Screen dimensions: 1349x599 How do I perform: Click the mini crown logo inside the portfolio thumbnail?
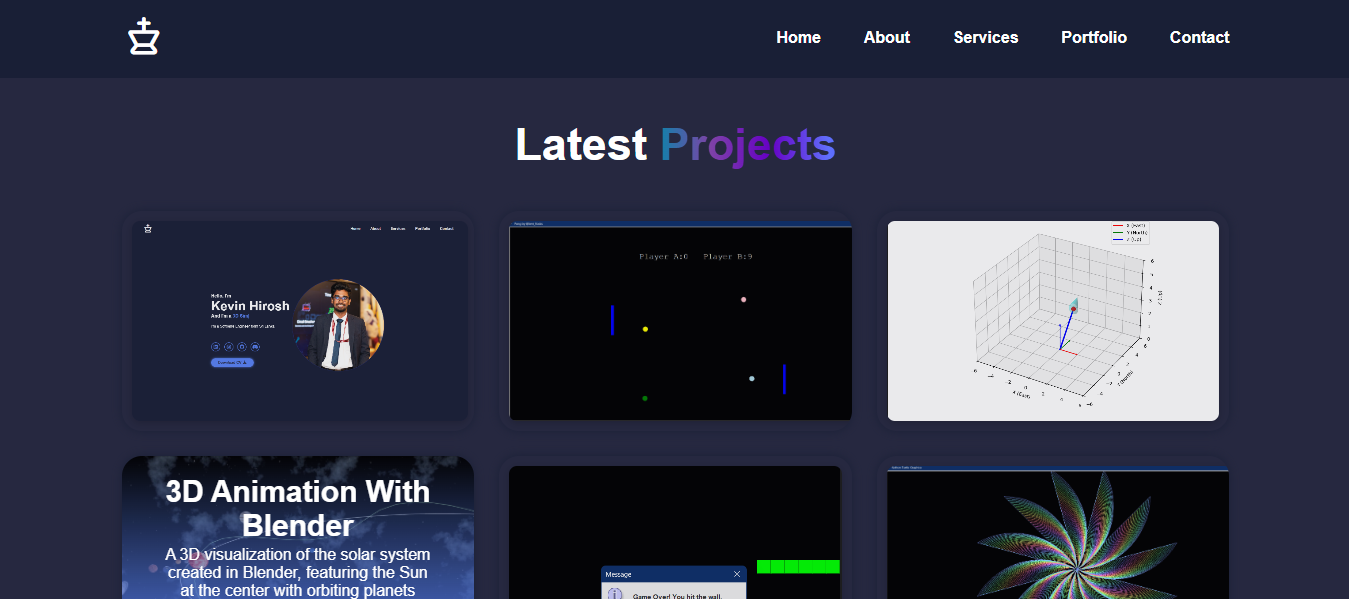point(147,229)
